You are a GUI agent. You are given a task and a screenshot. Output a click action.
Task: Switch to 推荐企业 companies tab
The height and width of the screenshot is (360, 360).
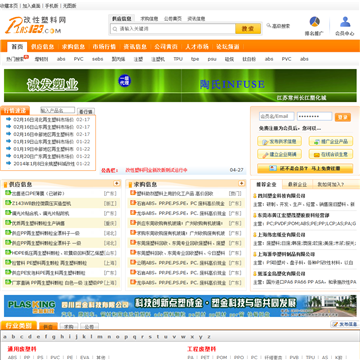(x=266, y=184)
